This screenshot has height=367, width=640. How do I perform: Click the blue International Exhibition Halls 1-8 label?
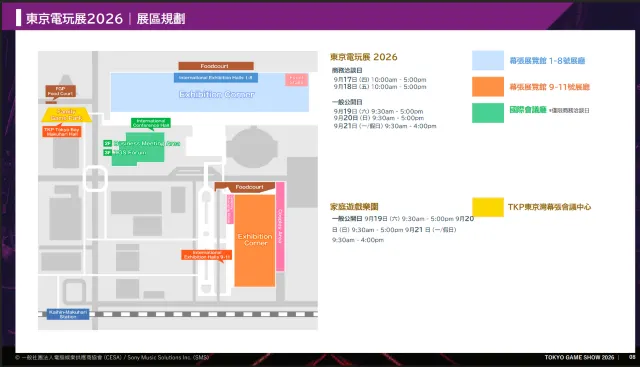point(216,78)
